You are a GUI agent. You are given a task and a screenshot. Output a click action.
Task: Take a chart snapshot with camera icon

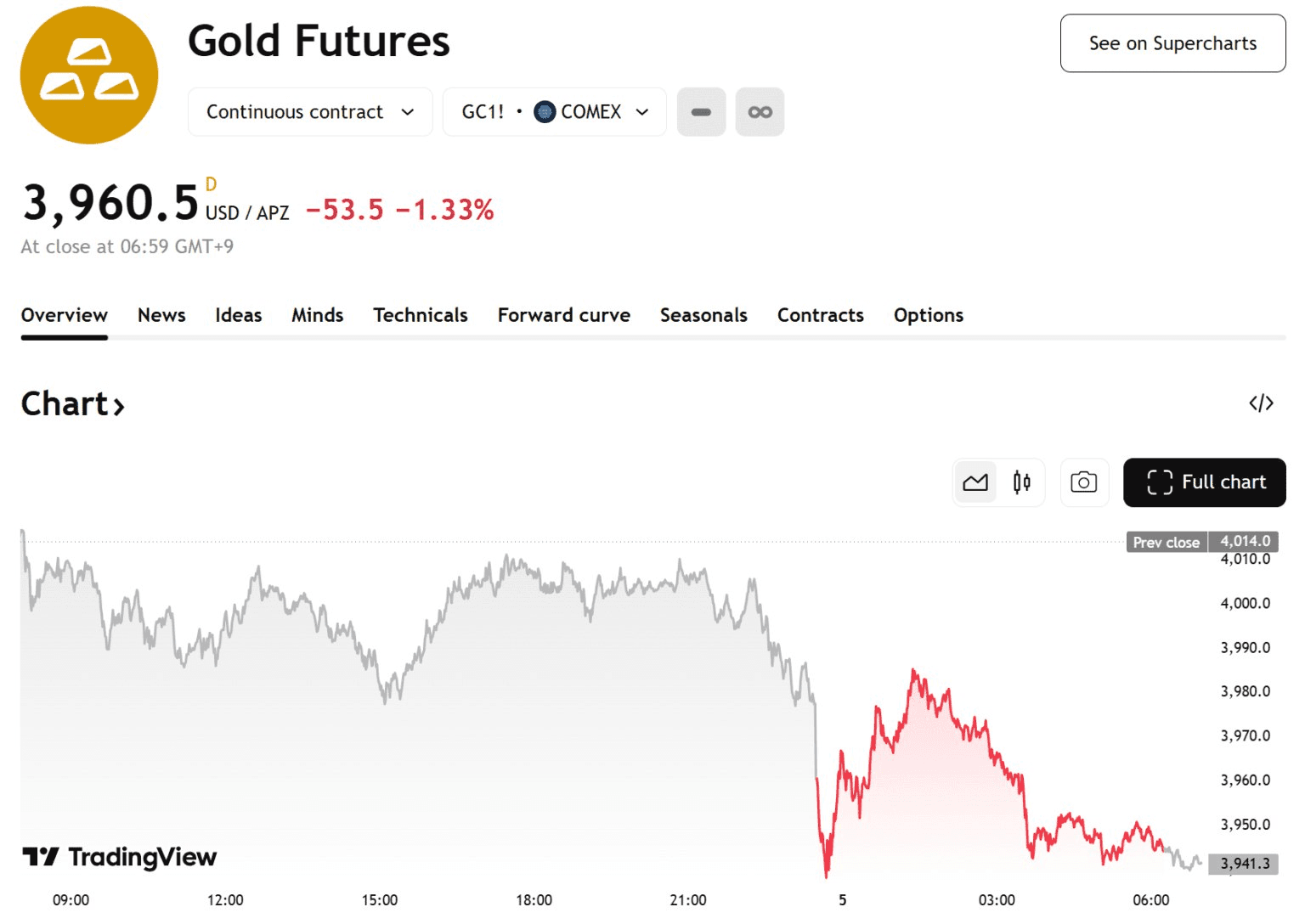point(1083,482)
